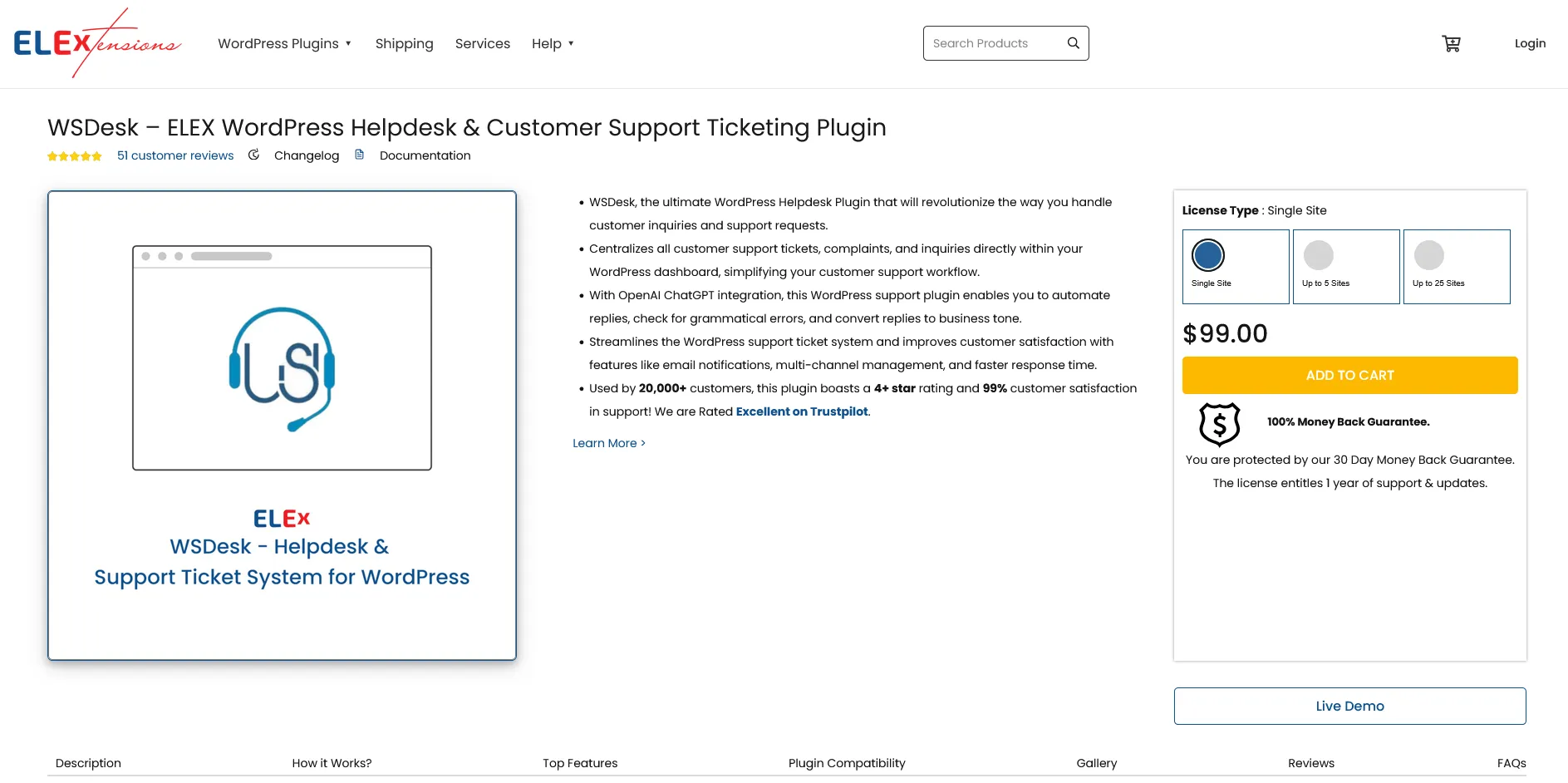The width and height of the screenshot is (1568, 783).
Task: Switch to the Gallery tab
Action: pyautogui.click(x=1097, y=763)
